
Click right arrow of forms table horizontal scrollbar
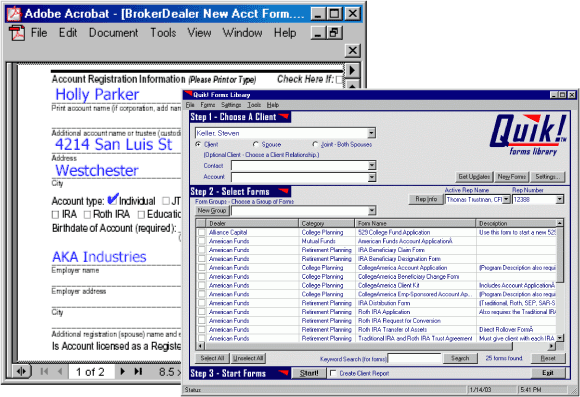pos(552,346)
